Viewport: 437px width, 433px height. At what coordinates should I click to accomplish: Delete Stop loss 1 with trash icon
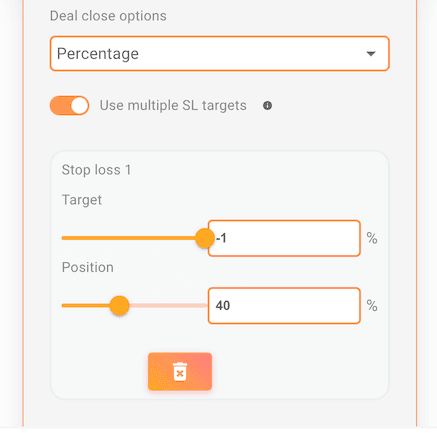coord(180,371)
